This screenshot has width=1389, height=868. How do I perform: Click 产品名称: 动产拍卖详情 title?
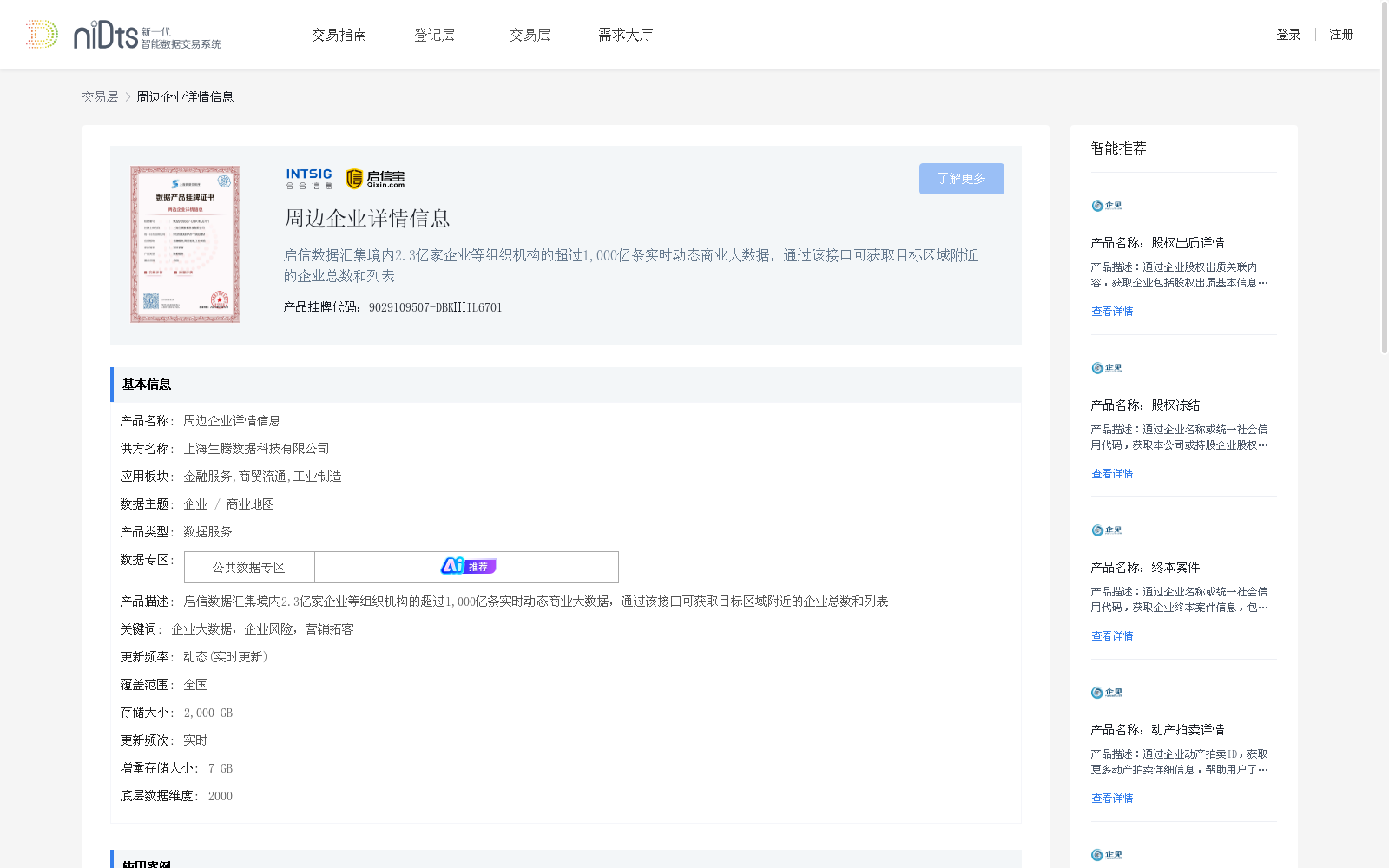coord(1157,730)
